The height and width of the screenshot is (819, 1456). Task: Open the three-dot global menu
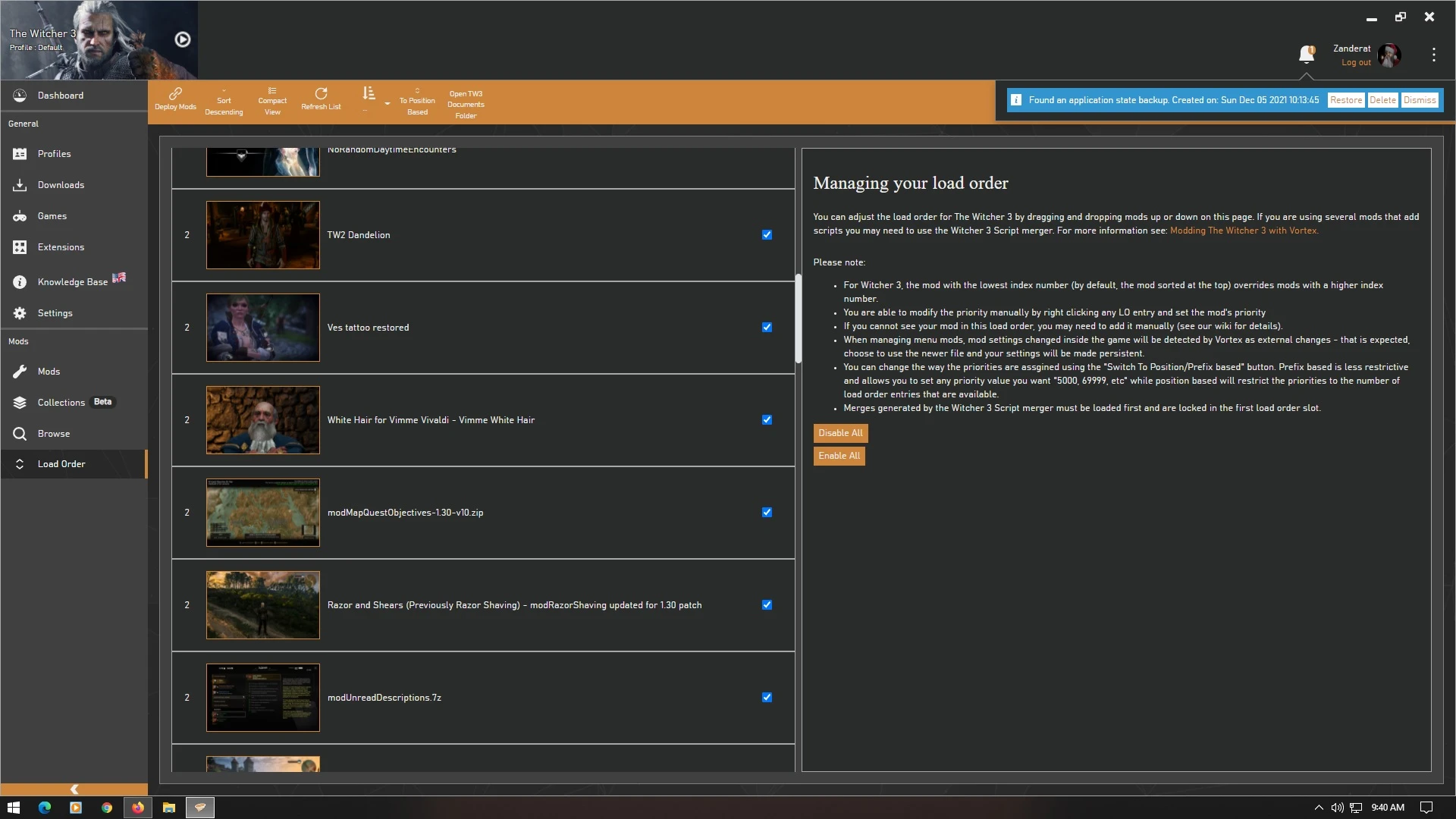pos(1433,55)
